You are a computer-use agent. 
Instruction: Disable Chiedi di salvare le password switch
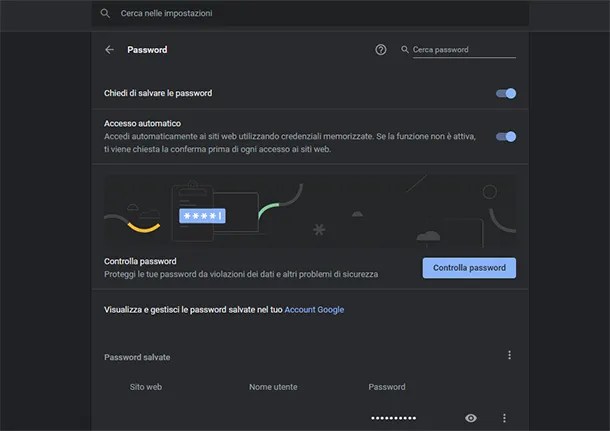point(506,93)
